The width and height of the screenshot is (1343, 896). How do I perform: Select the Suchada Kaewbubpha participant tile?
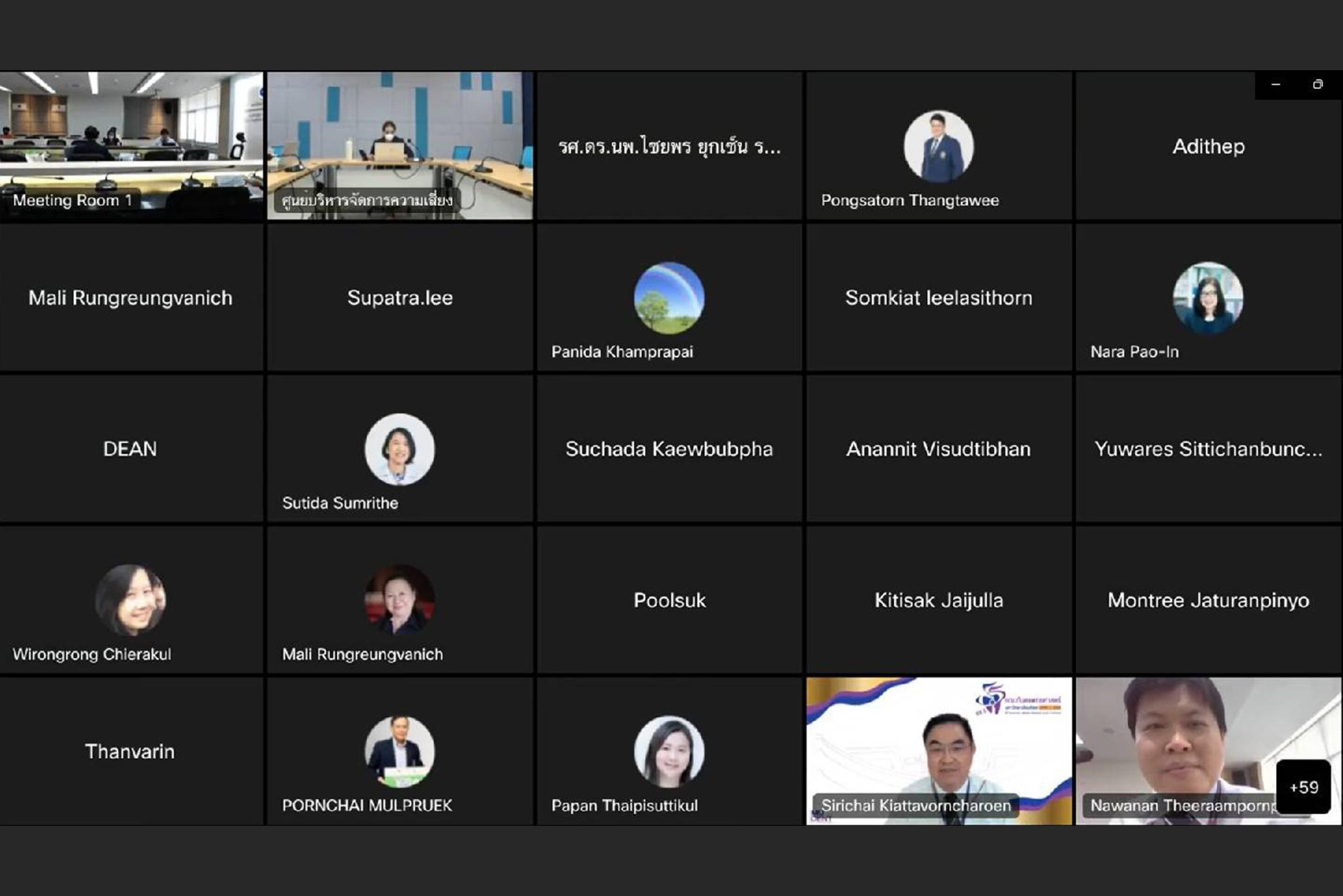pyautogui.click(x=670, y=449)
